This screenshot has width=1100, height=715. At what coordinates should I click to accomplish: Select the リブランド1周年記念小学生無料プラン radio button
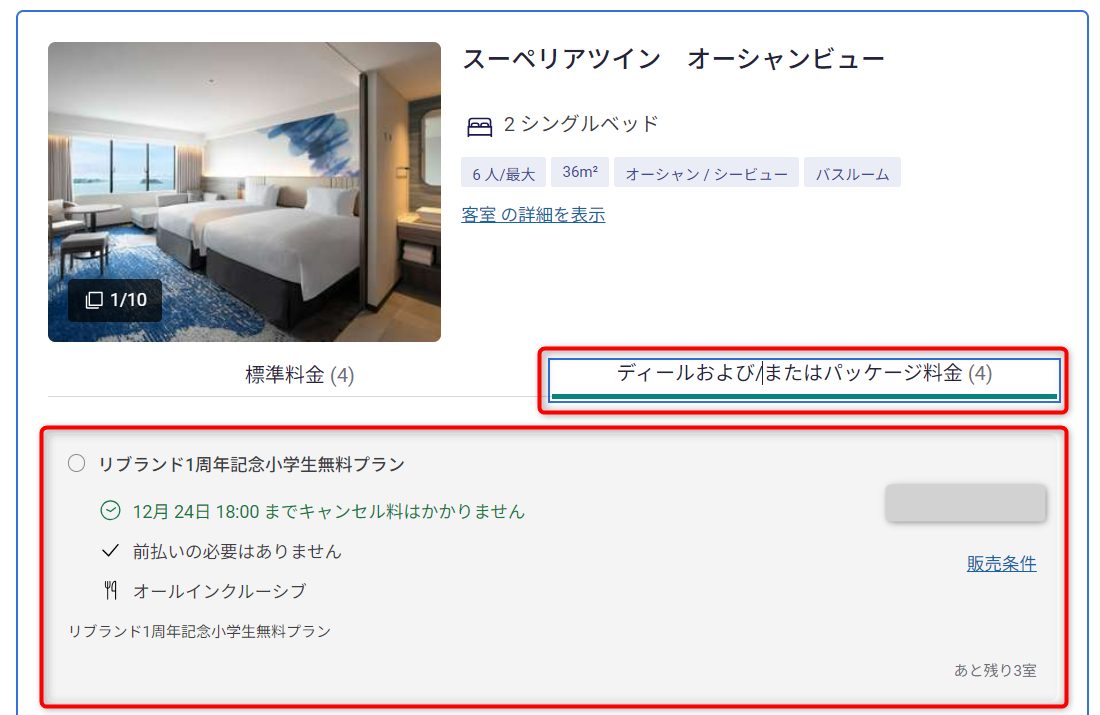coord(76,463)
